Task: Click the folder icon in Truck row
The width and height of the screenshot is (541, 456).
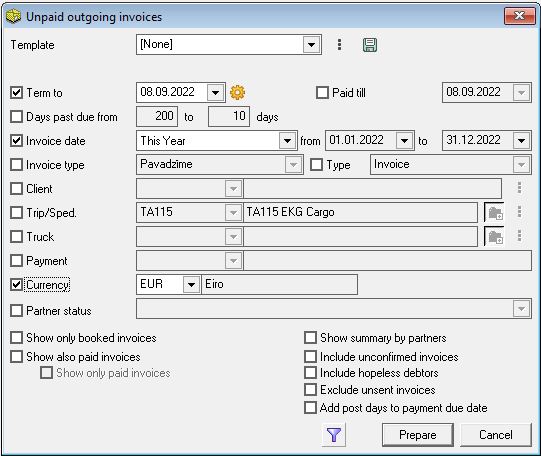Action: click(x=495, y=237)
